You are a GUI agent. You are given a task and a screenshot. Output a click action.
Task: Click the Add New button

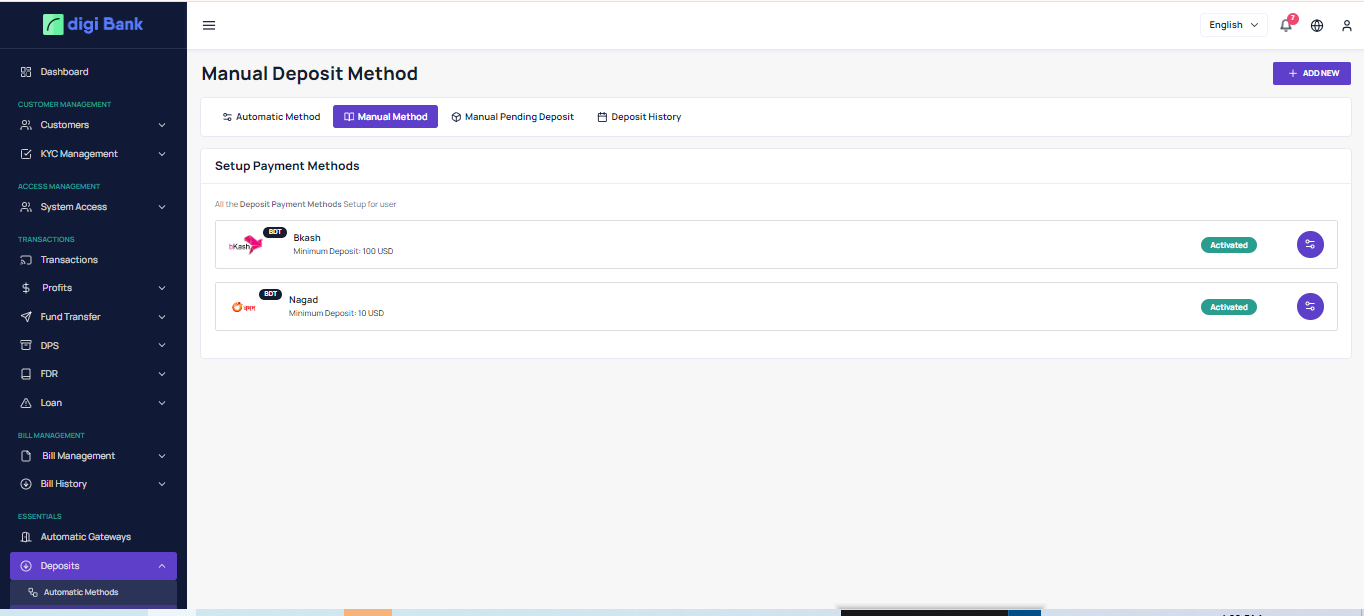[x=1311, y=73]
